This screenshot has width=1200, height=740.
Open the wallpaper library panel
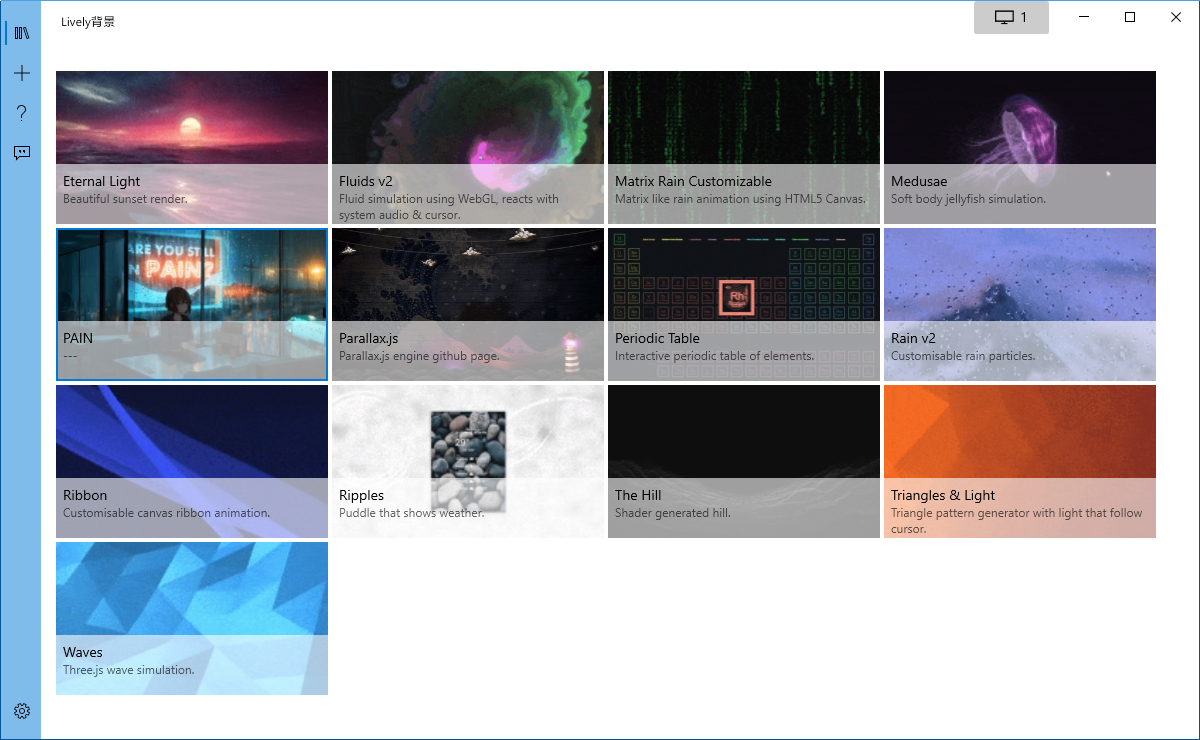[x=21, y=32]
